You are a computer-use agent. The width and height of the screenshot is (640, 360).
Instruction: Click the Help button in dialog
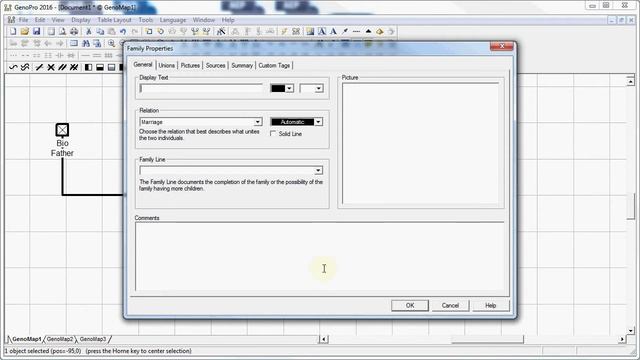point(491,305)
